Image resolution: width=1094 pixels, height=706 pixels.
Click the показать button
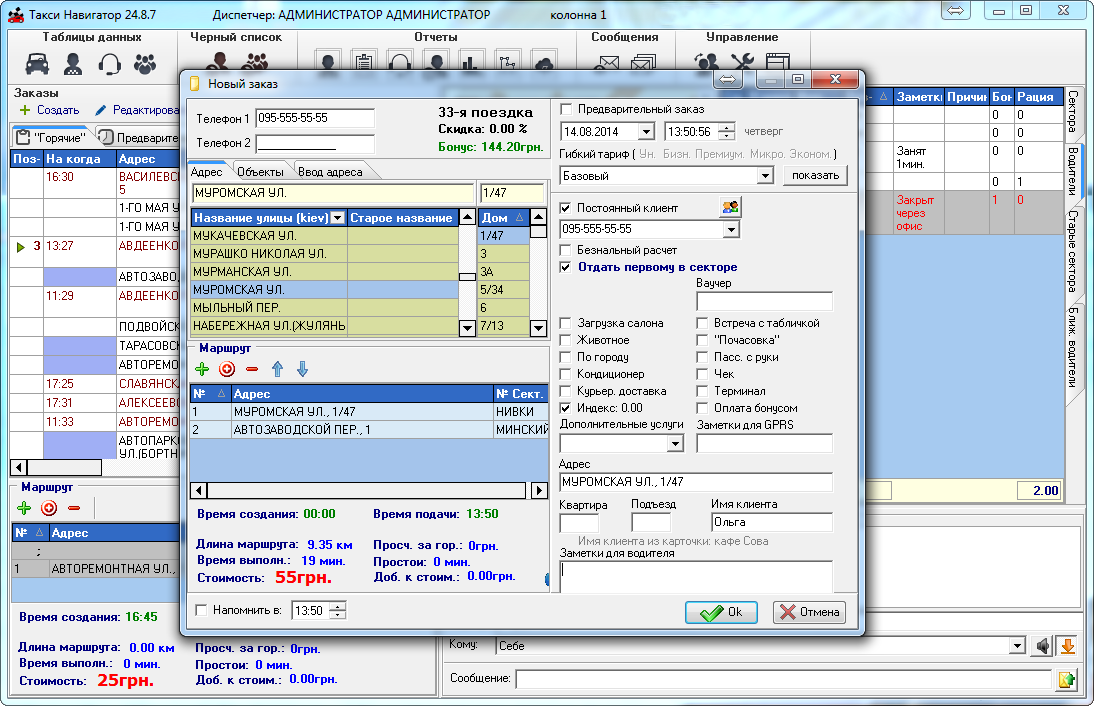pos(814,175)
